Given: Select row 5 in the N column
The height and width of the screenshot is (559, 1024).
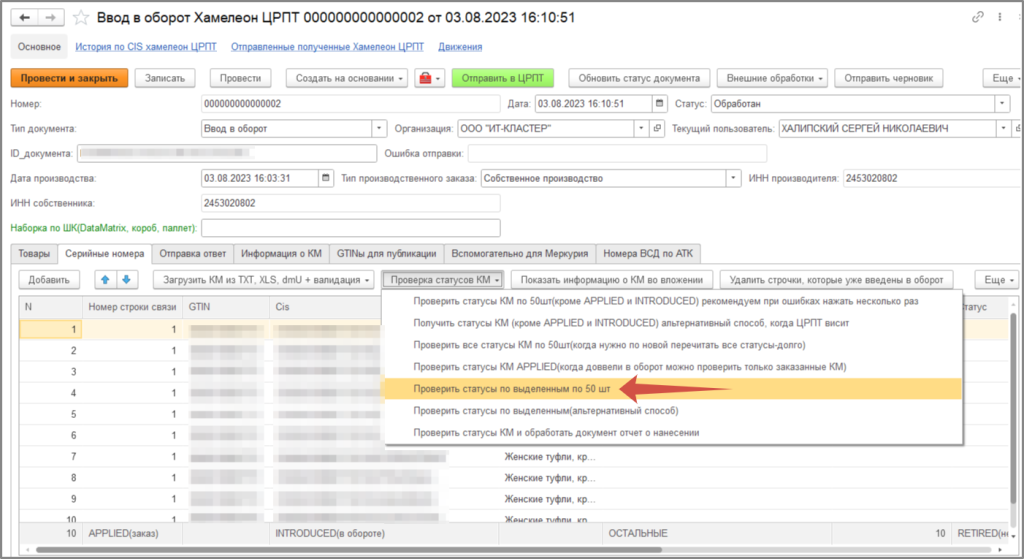Looking at the screenshot, I should pyautogui.click(x=51, y=414).
